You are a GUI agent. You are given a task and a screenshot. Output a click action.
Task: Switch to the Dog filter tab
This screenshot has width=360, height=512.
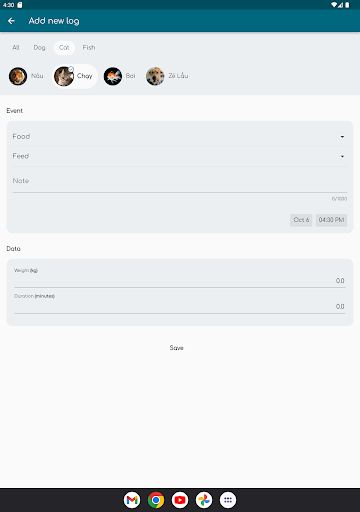click(39, 48)
